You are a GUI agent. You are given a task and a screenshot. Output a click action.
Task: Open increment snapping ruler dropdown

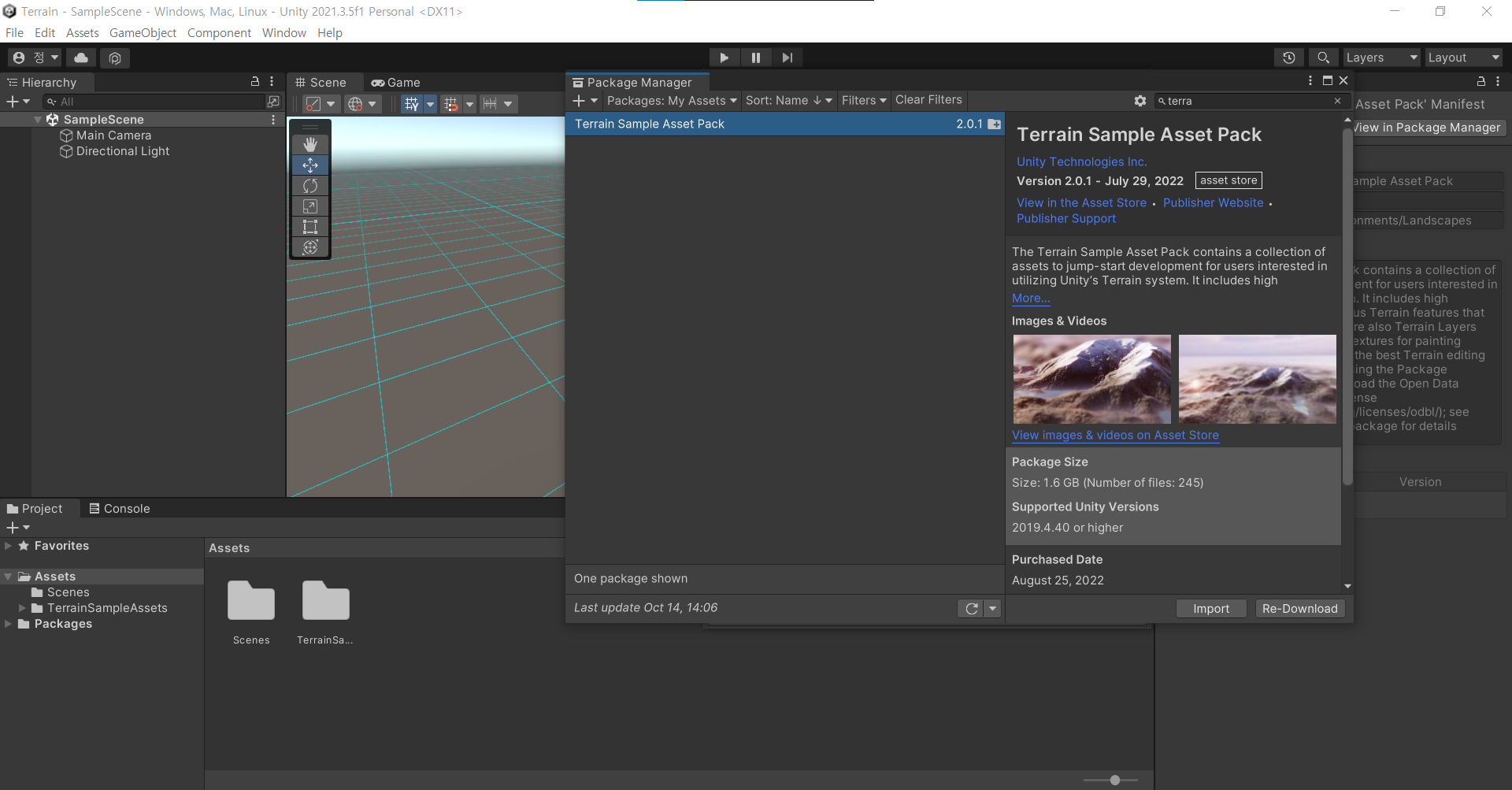[508, 104]
